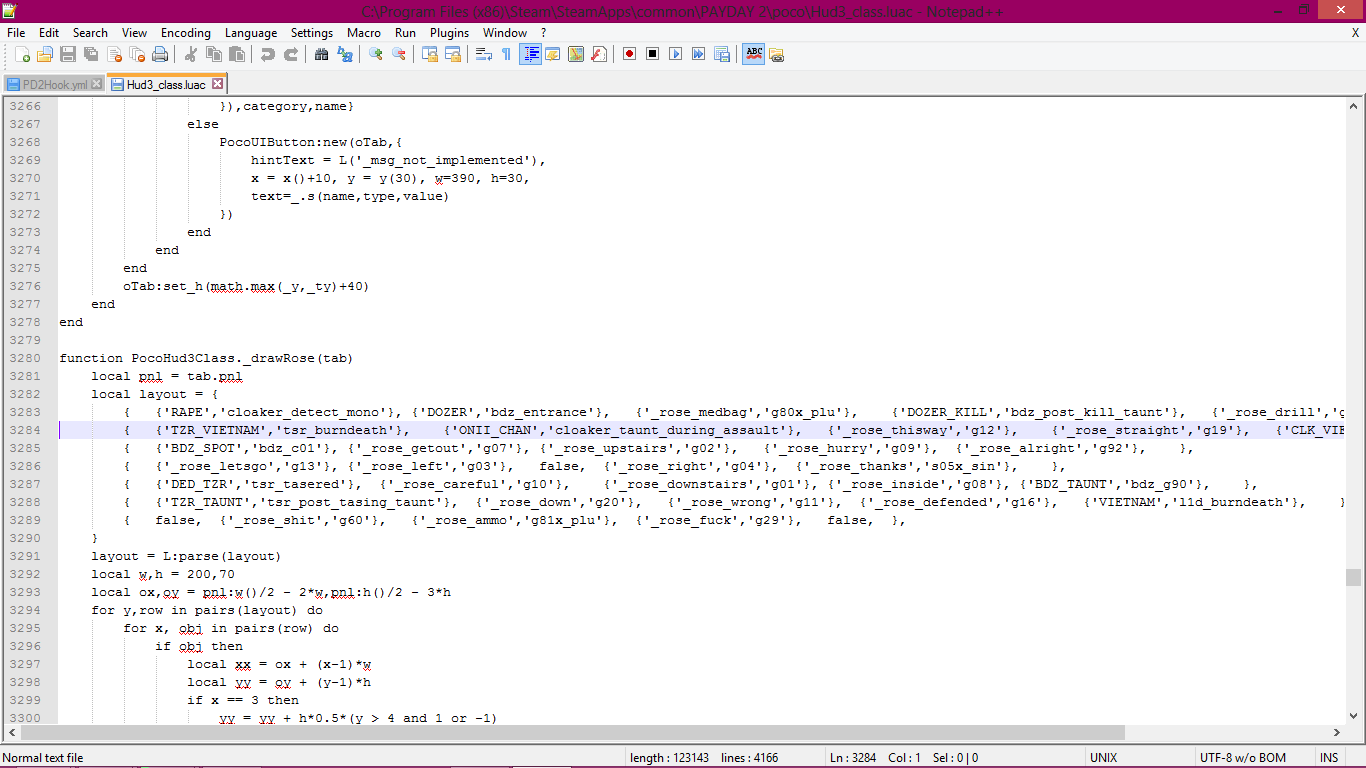Close the PD2Hook.yml tab
Image resolution: width=1366 pixels, height=768 pixels.
pyautogui.click(x=96, y=85)
